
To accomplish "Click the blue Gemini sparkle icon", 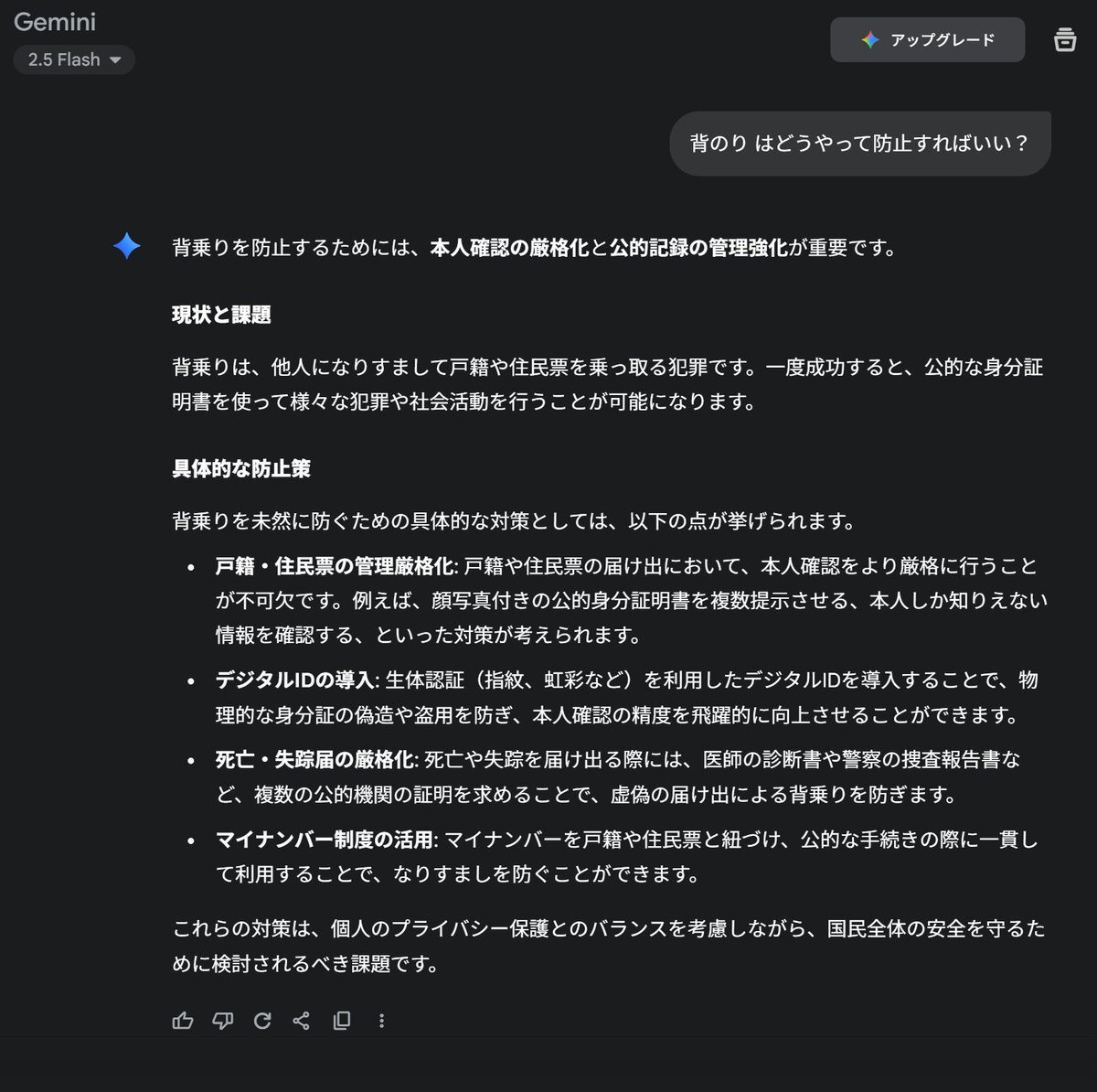I will click(x=127, y=246).
